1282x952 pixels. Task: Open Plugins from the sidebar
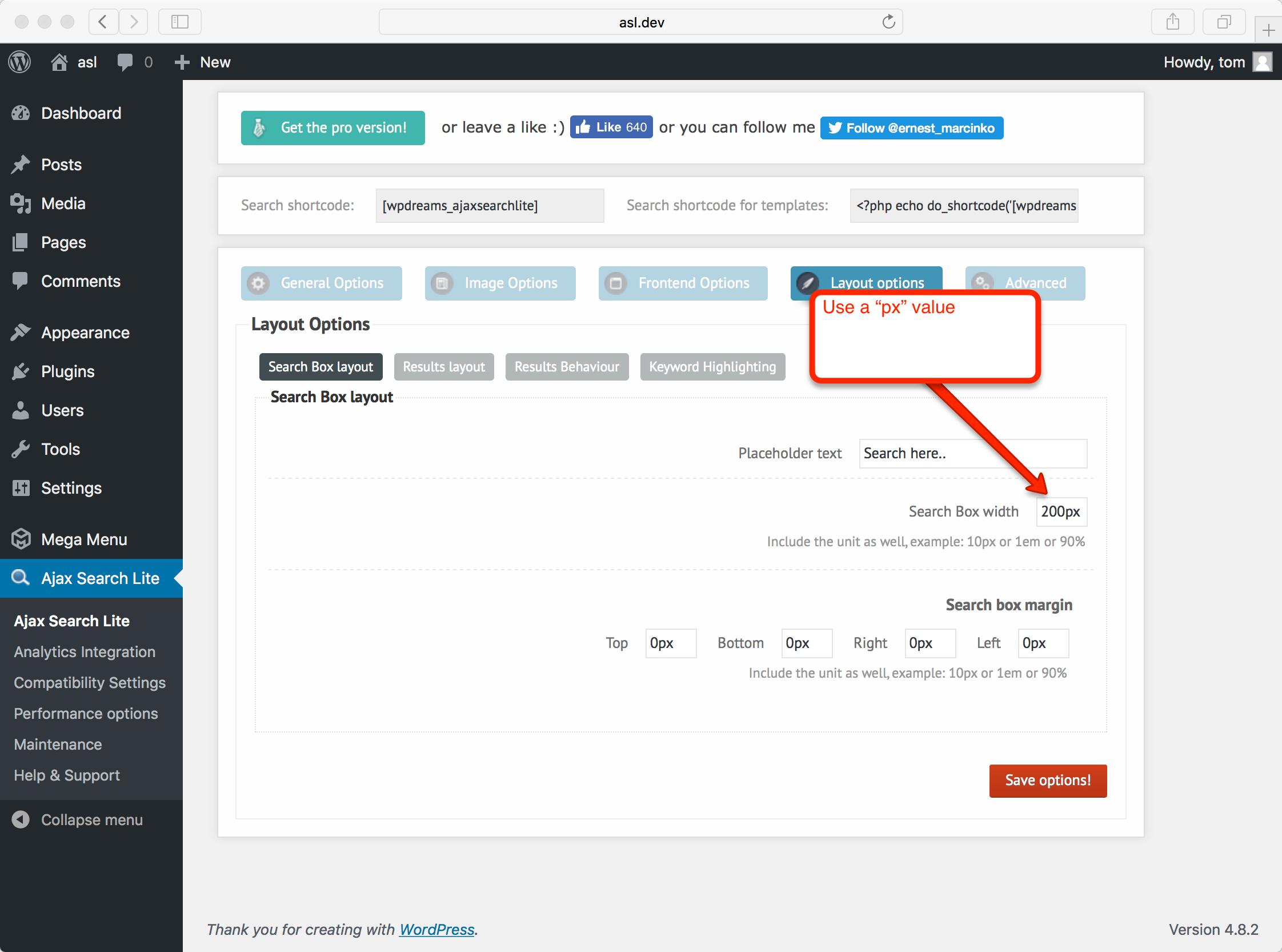click(x=67, y=371)
